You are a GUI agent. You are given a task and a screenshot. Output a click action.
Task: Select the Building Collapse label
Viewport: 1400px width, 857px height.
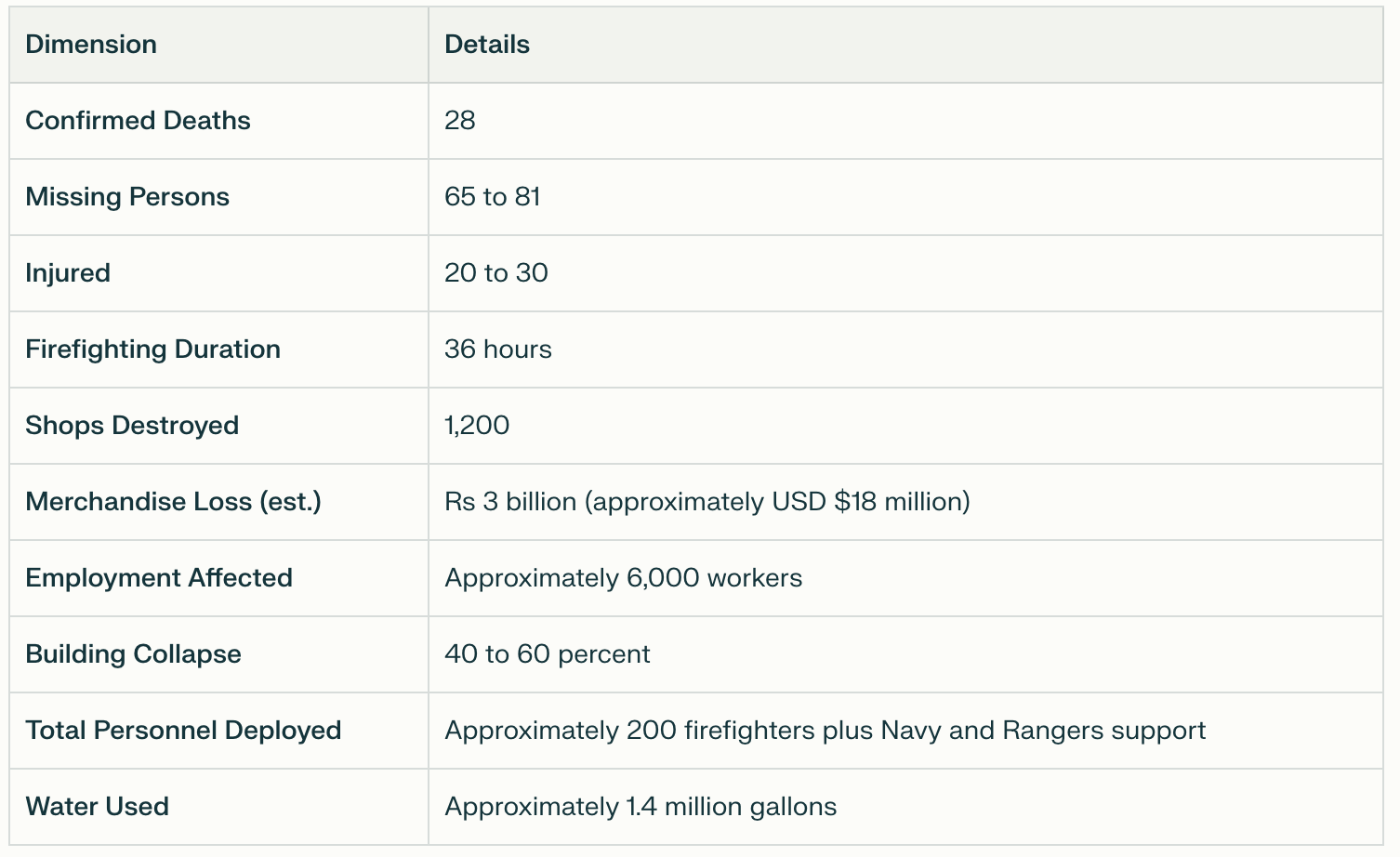coord(134,654)
